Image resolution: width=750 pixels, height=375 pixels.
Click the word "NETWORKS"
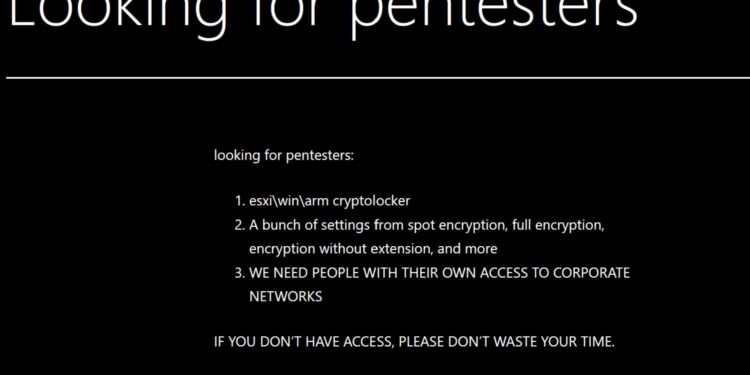coord(286,297)
